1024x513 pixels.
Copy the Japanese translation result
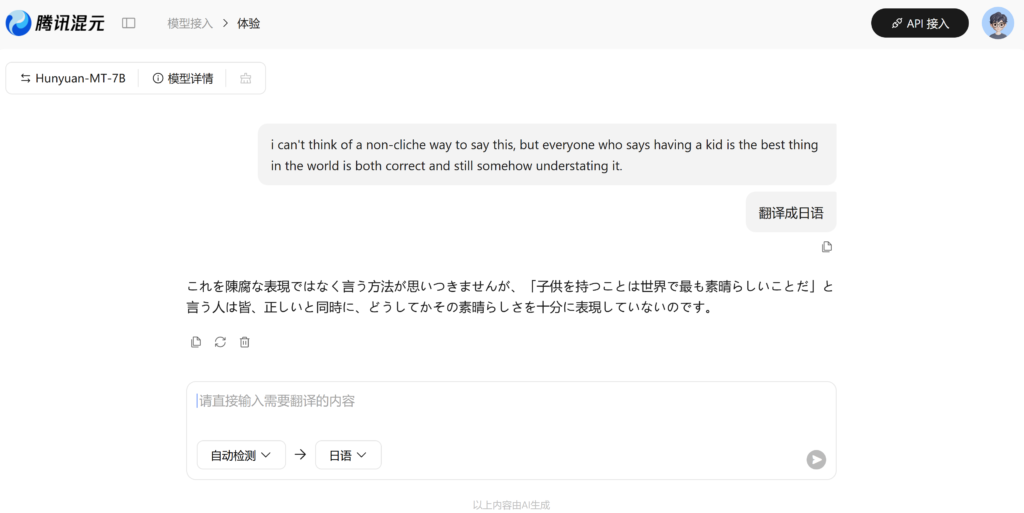coord(196,342)
